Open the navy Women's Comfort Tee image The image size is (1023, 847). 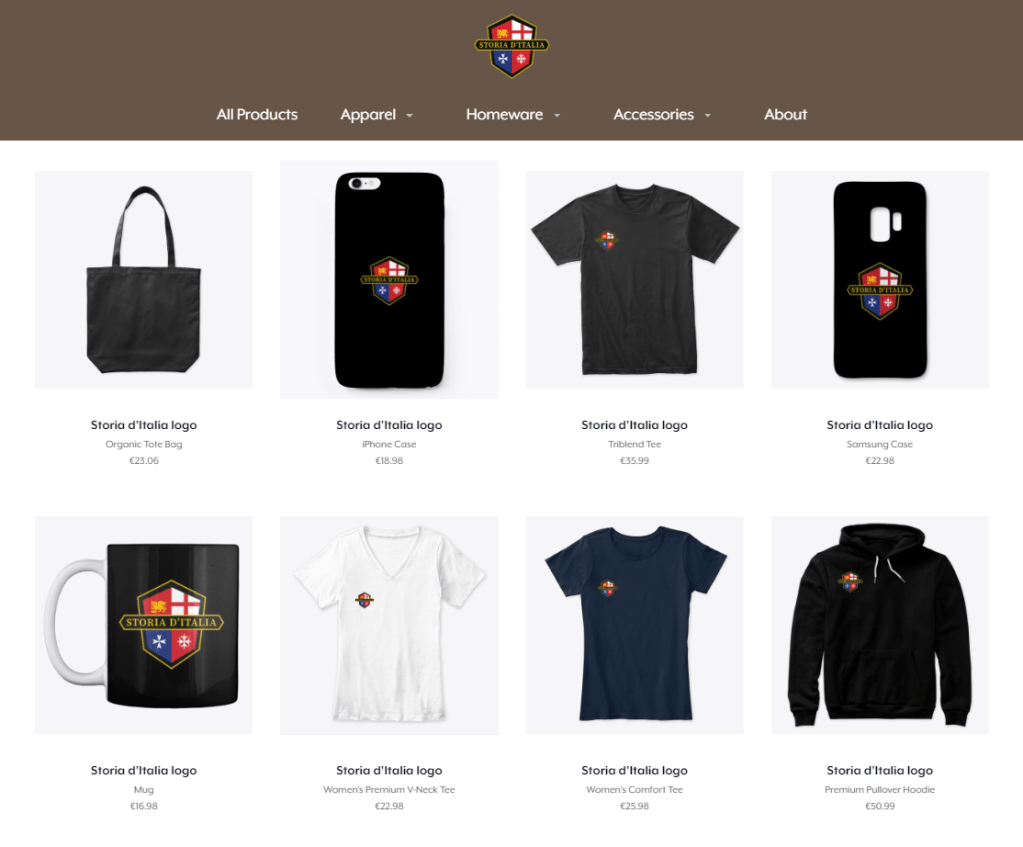pos(635,625)
